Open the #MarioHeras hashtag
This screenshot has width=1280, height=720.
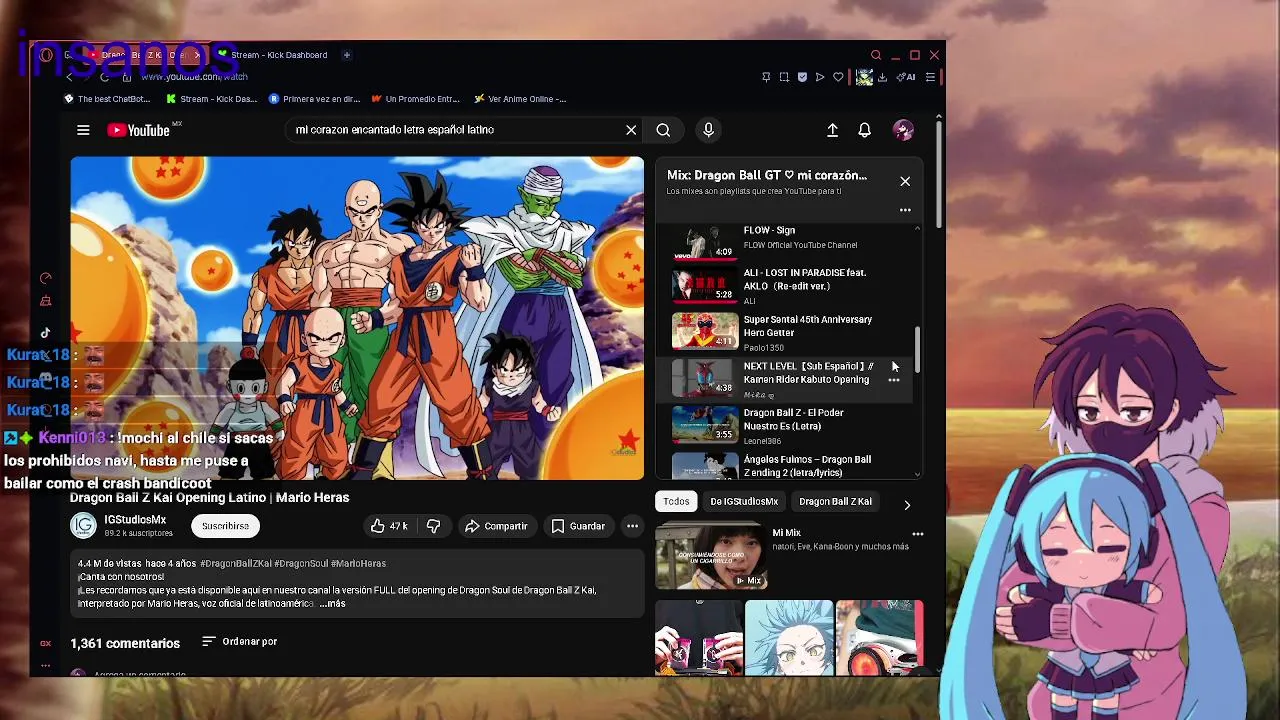pos(358,563)
